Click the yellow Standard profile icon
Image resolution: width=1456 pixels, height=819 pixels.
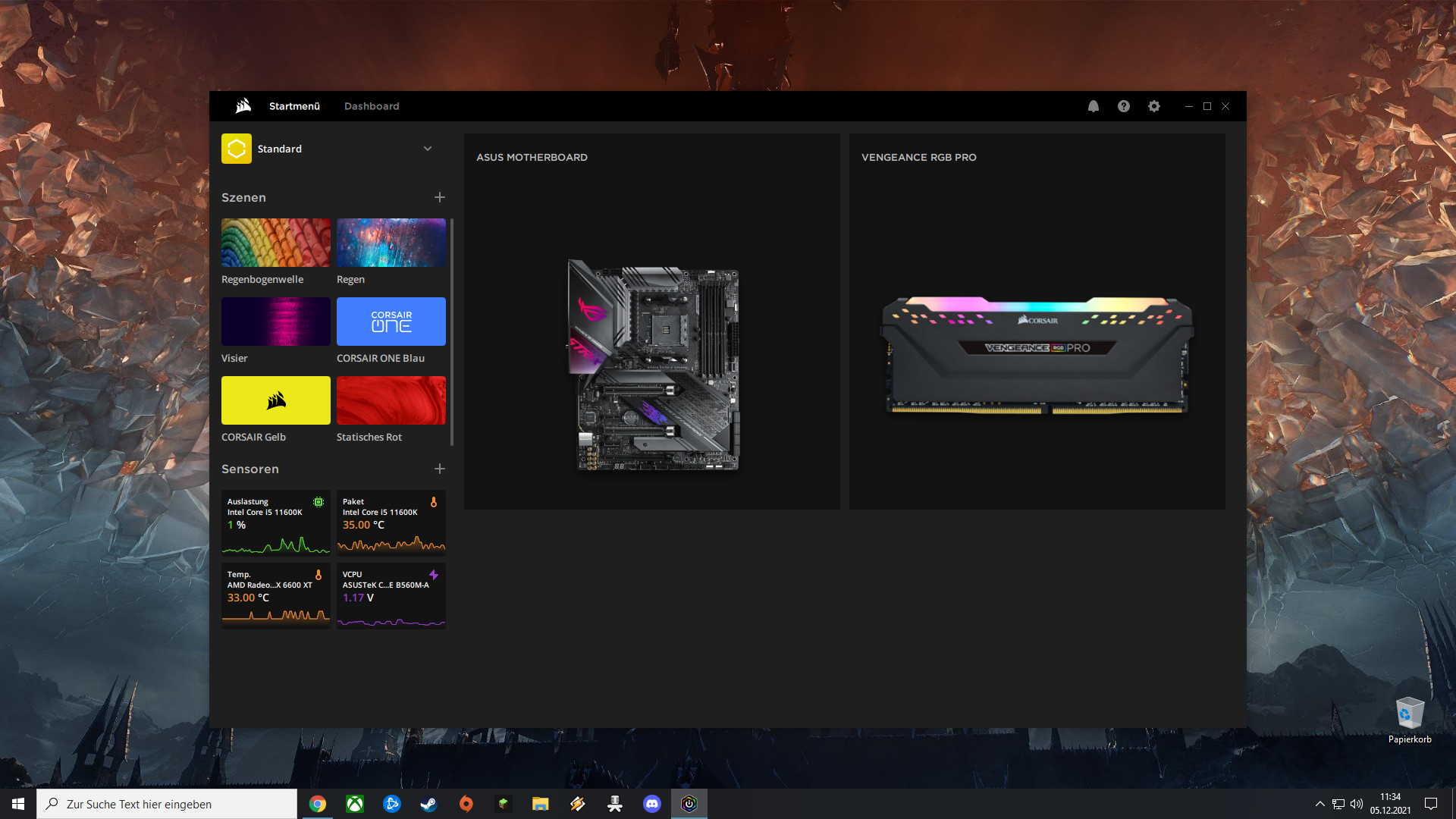pyautogui.click(x=237, y=149)
